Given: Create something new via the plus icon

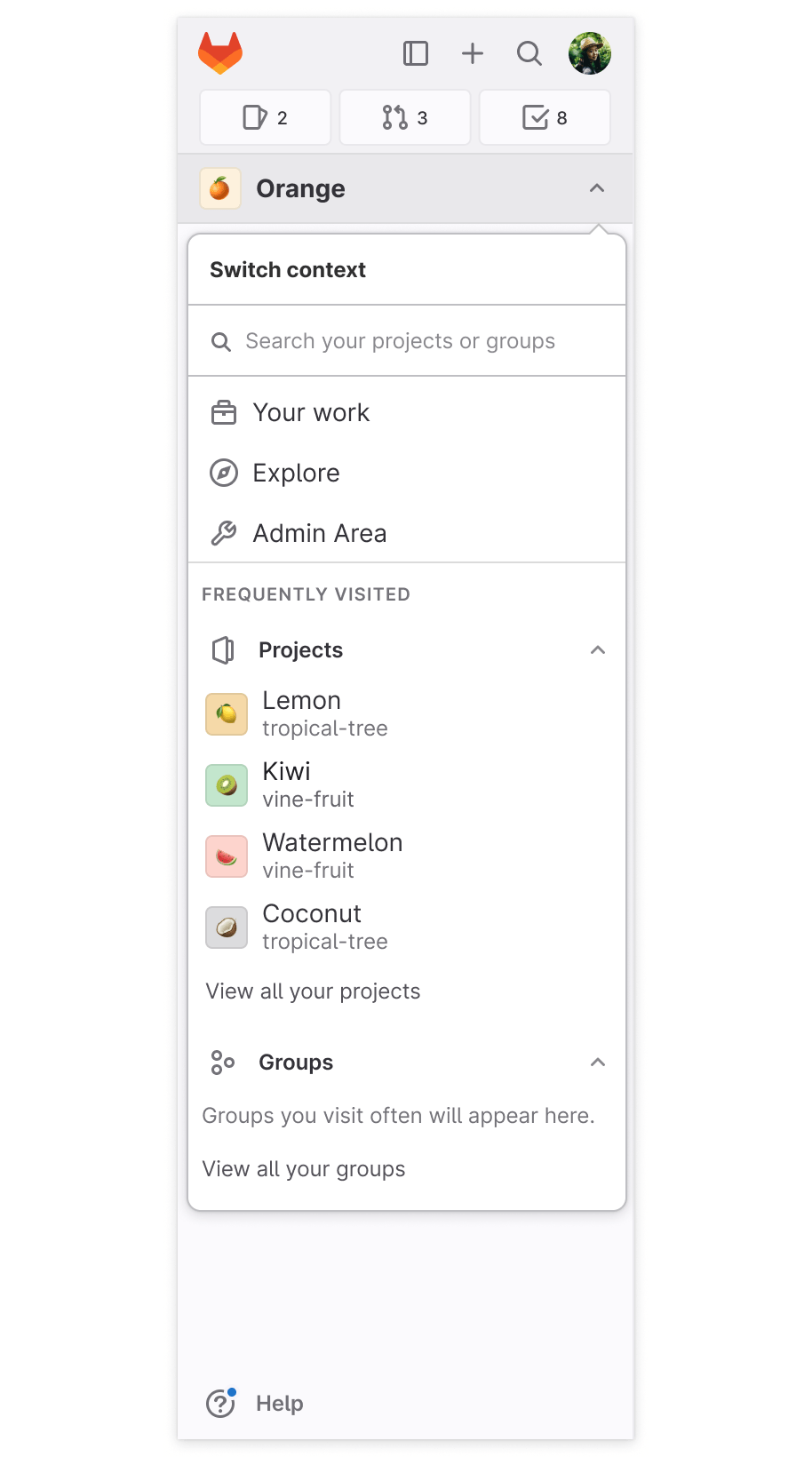Looking at the screenshot, I should (x=473, y=53).
